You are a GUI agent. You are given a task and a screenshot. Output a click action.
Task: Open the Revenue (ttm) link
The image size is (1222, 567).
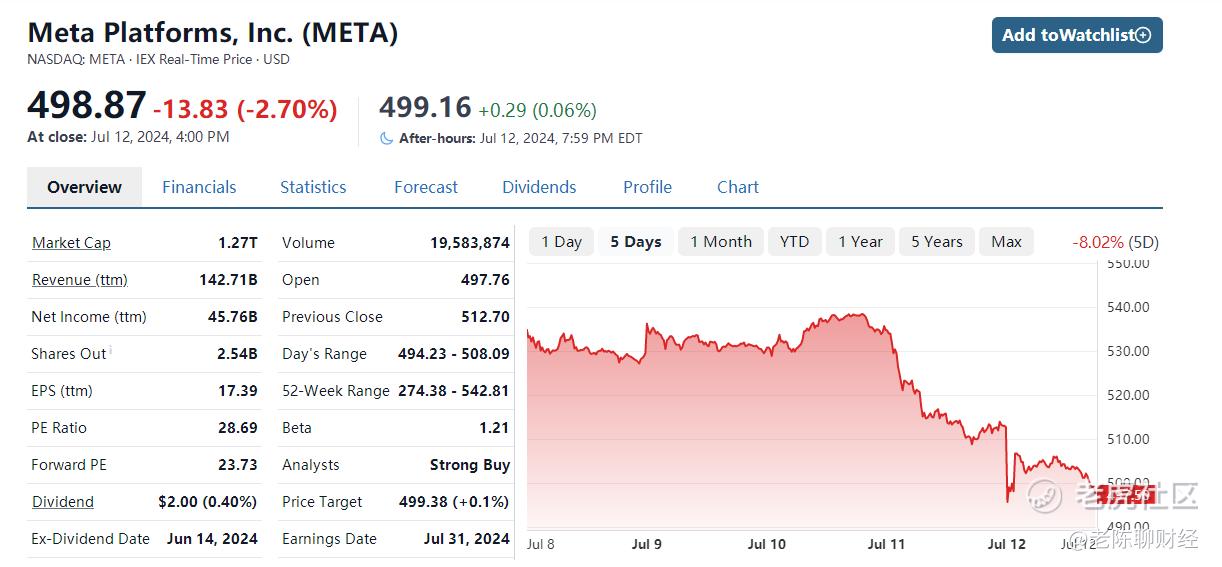(x=80, y=280)
